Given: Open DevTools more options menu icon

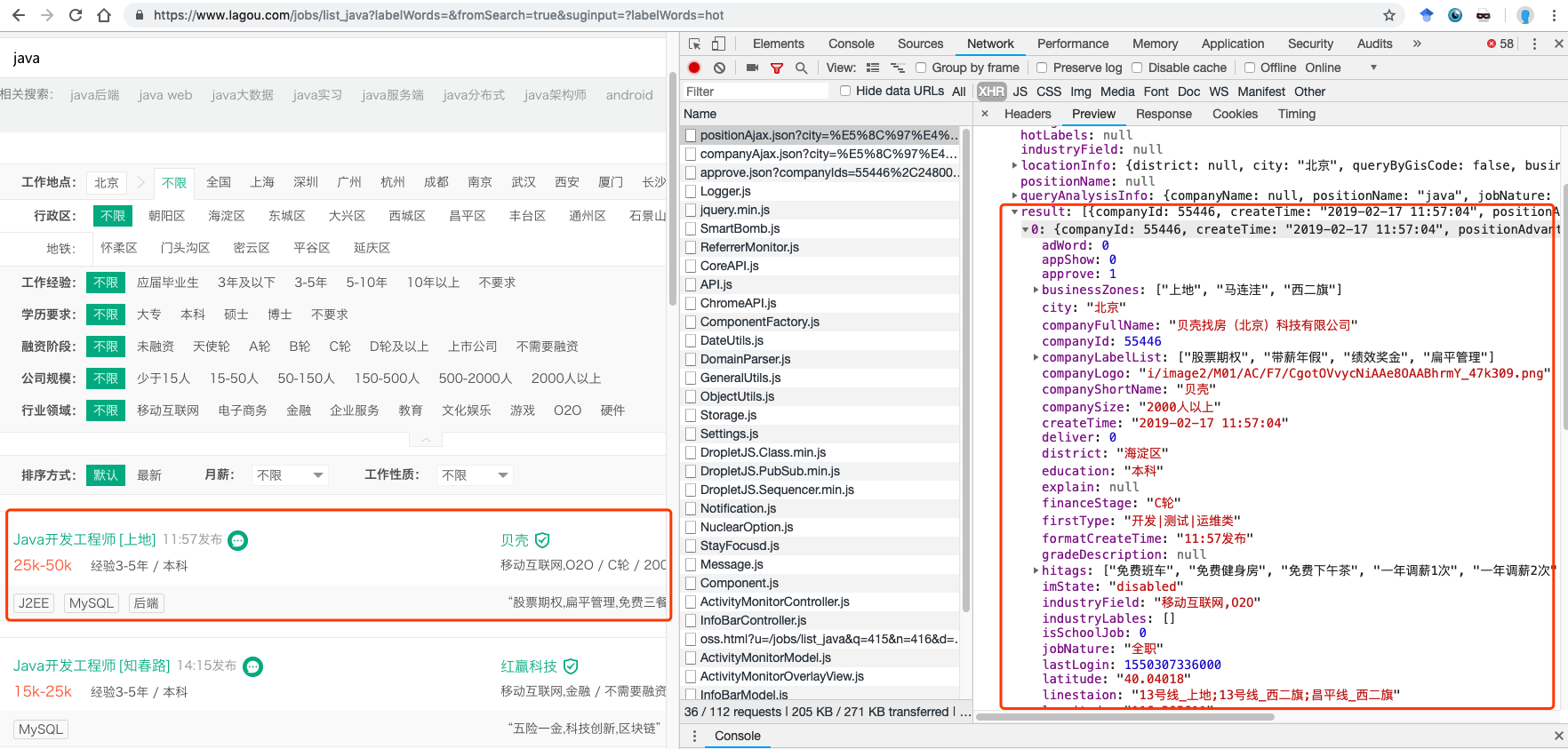Looking at the screenshot, I should tap(1534, 44).
